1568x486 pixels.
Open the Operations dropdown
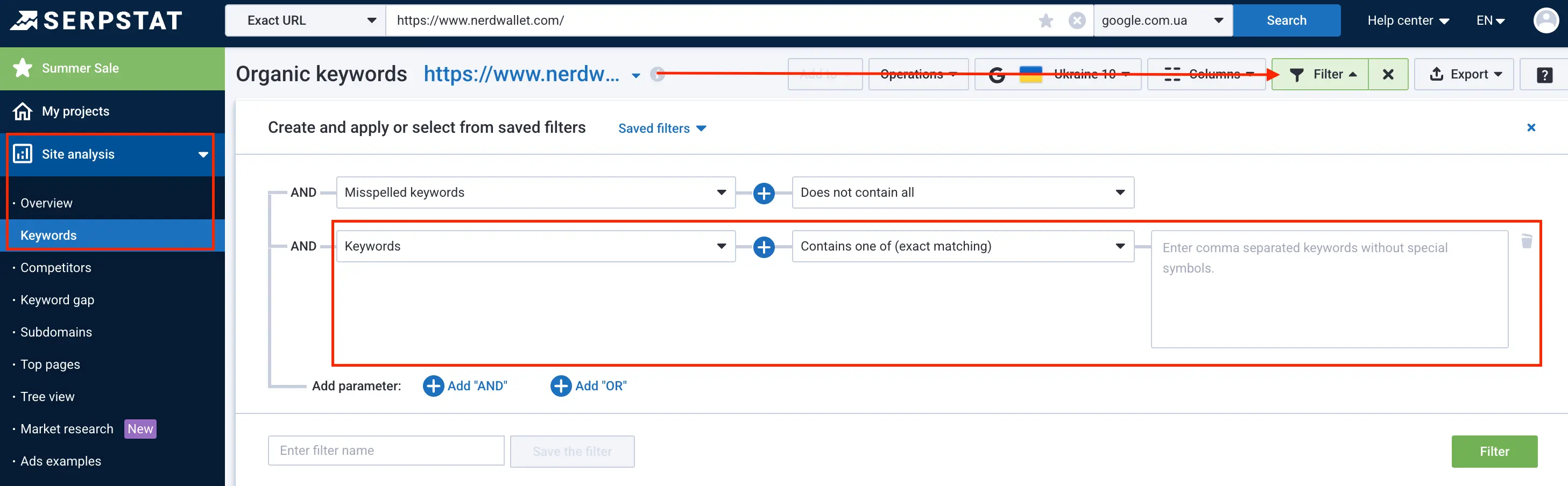coord(918,74)
